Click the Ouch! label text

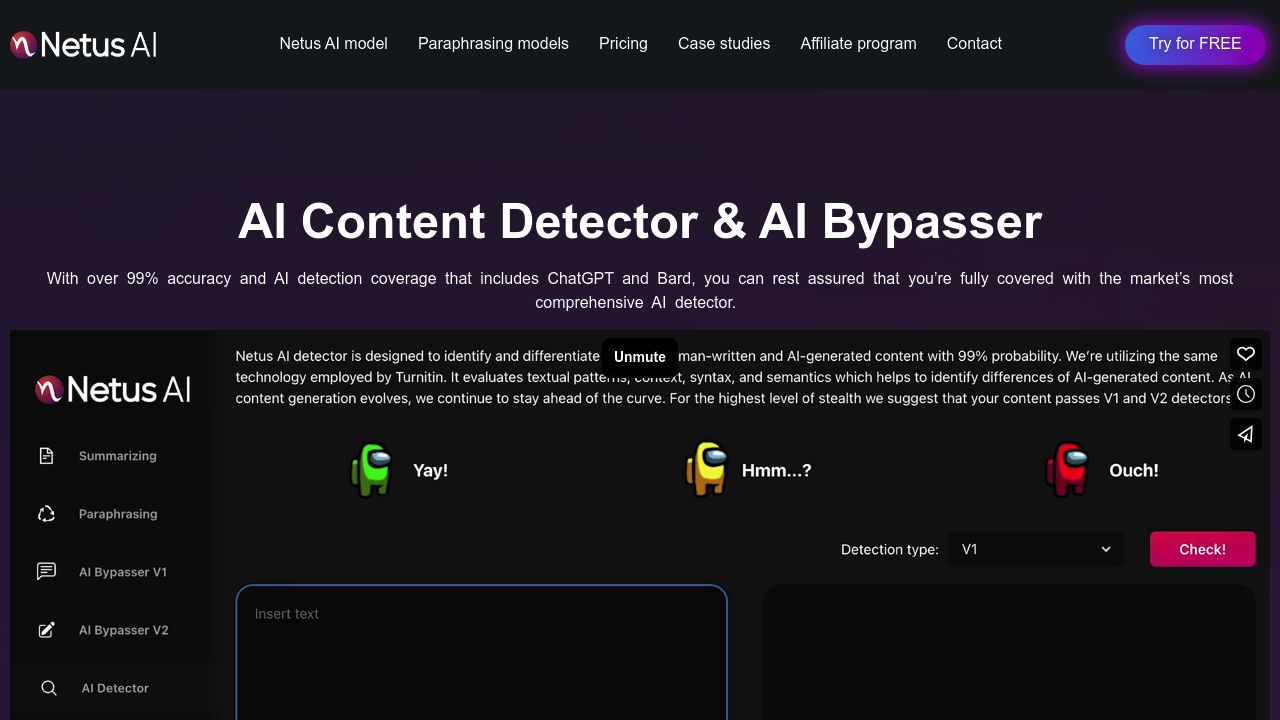point(1134,470)
